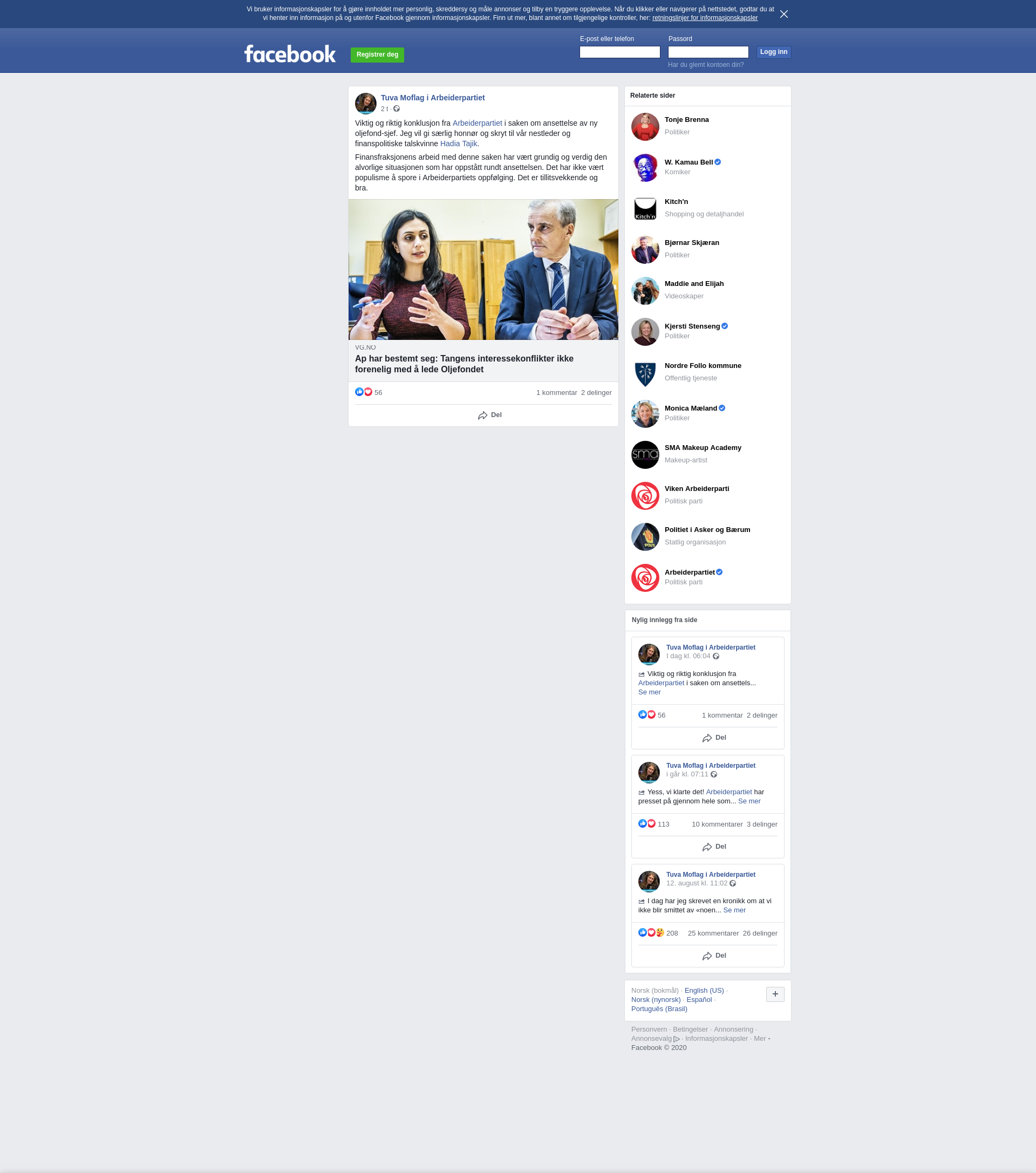Expand Se mer on kronikk post
The image size is (1036, 1173).
pos(734,910)
